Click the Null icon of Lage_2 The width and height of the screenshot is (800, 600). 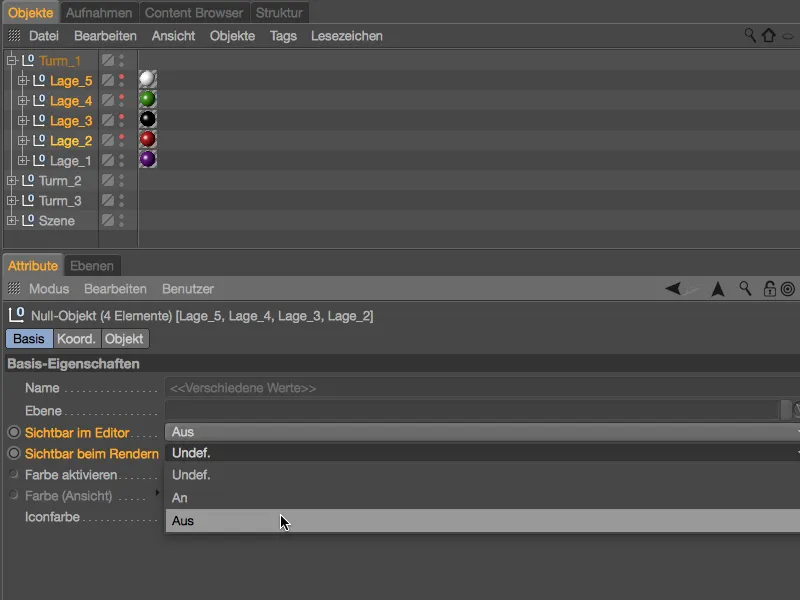pyautogui.click(x=39, y=140)
